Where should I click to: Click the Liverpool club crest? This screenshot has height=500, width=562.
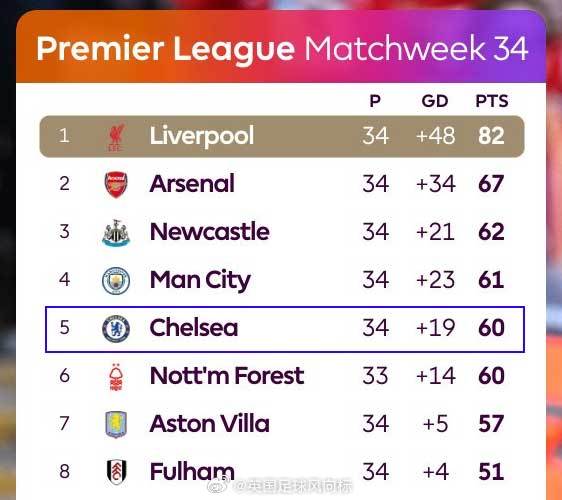(x=116, y=137)
